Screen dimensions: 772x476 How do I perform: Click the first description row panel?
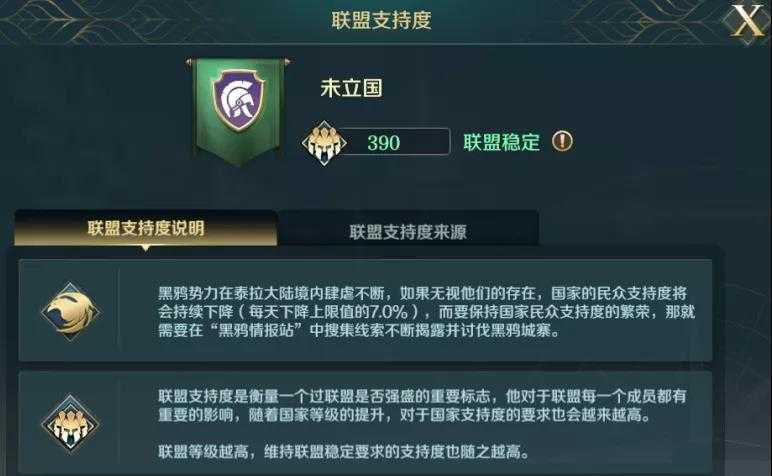point(365,311)
